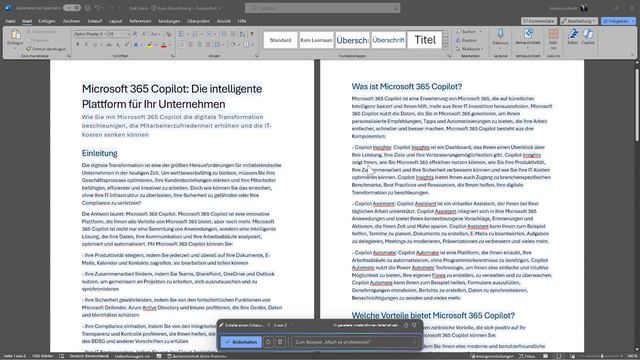Justify text alignment
The width and height of the screenshot is (640, 360).
[208, 45]
